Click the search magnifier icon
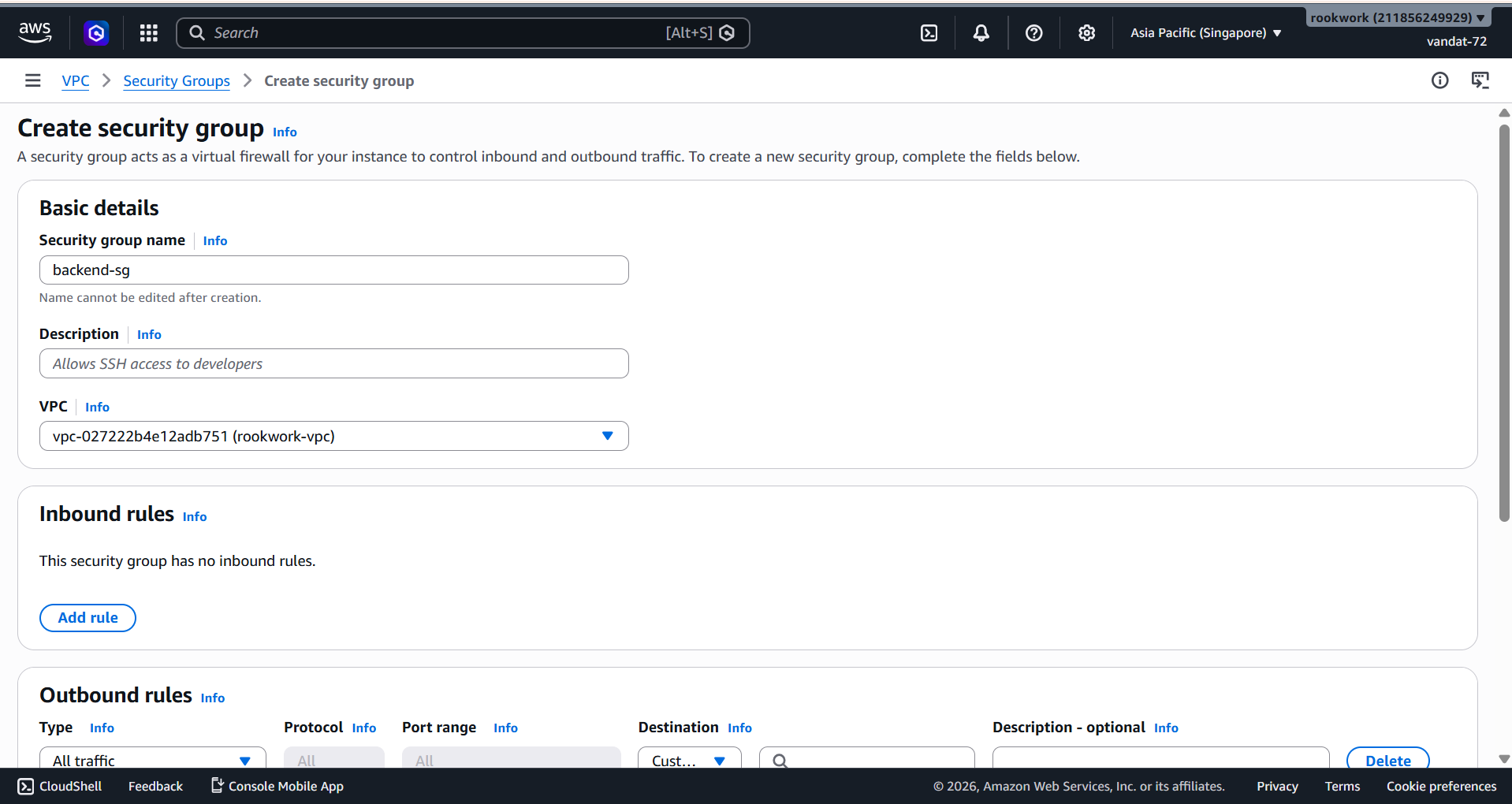 point(197,32)
